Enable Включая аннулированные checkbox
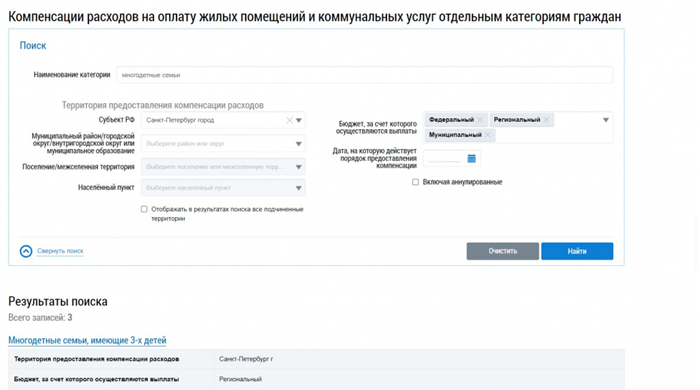 point(415,182)
